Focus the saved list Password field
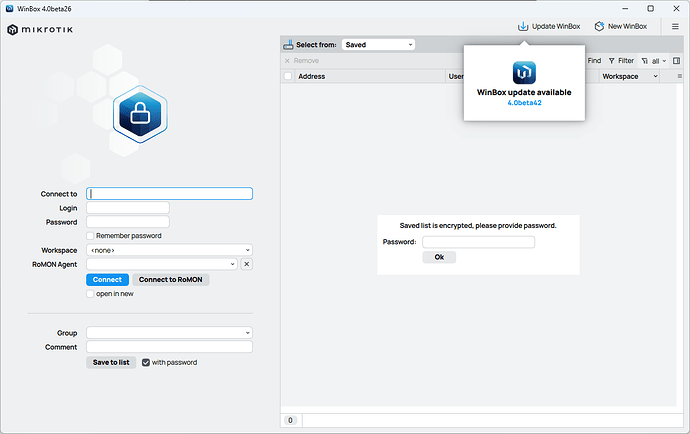Viewport: 690px width, 434px height. tap(478, 242)
